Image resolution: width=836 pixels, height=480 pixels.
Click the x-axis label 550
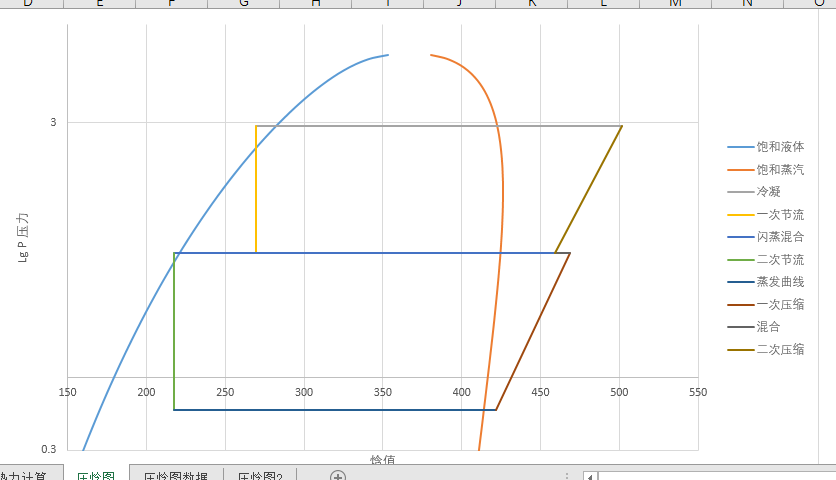coord(698,392)
